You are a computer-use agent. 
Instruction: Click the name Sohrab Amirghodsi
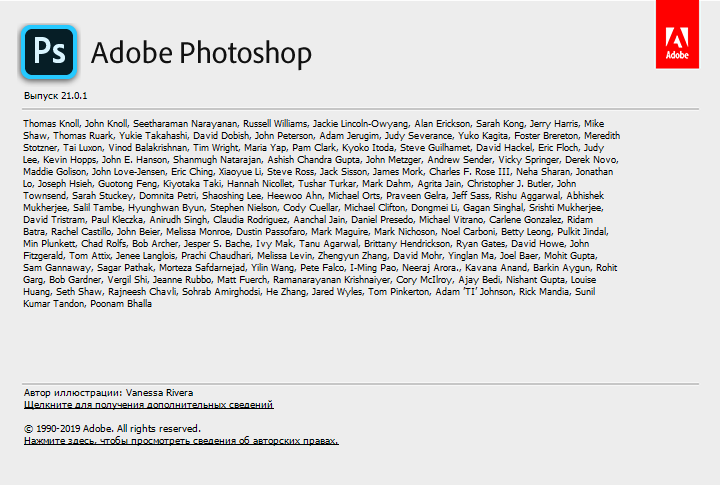221,292
